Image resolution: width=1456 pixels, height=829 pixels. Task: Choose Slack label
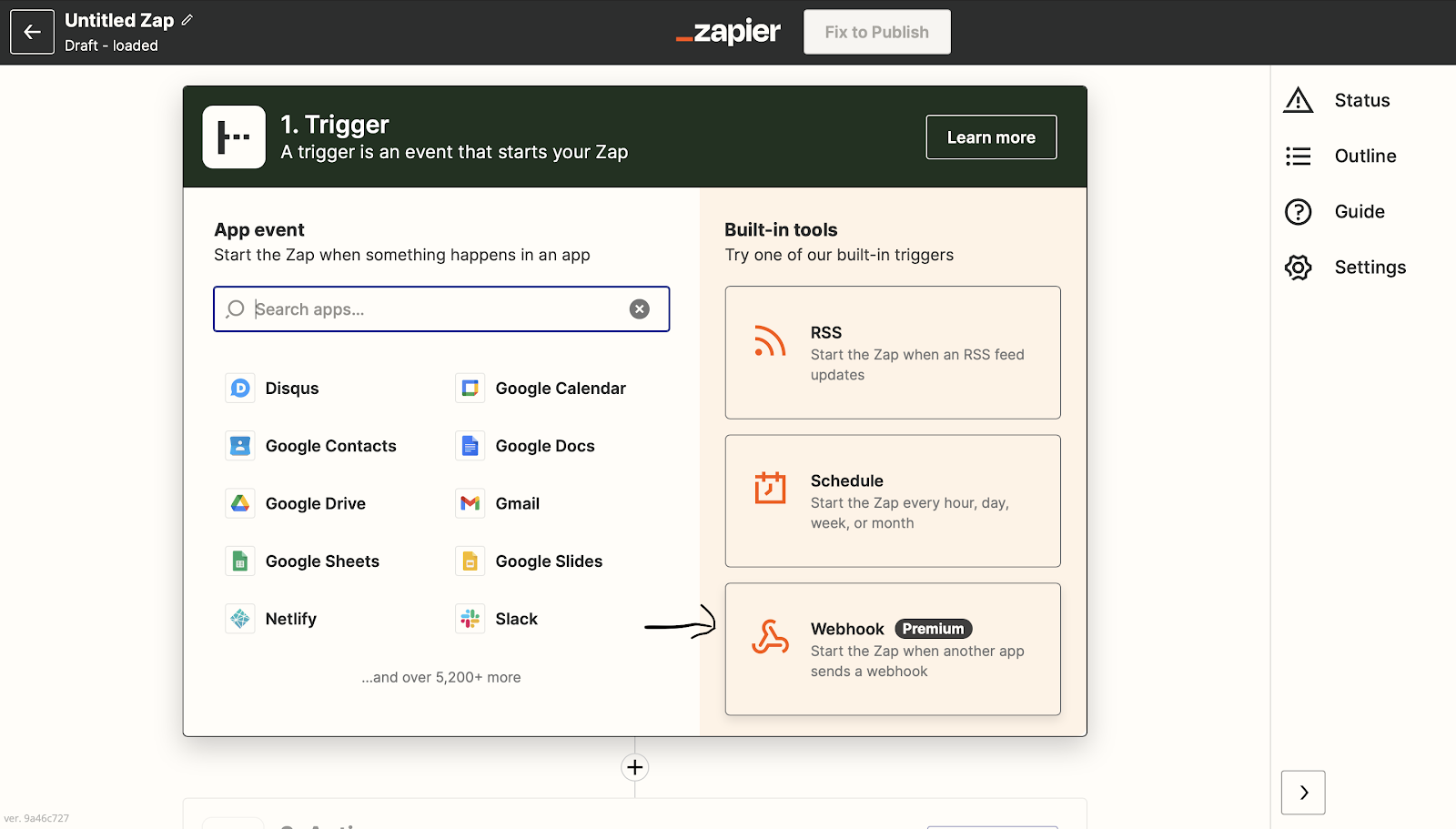pyautogui.click(x=517, y=619)
